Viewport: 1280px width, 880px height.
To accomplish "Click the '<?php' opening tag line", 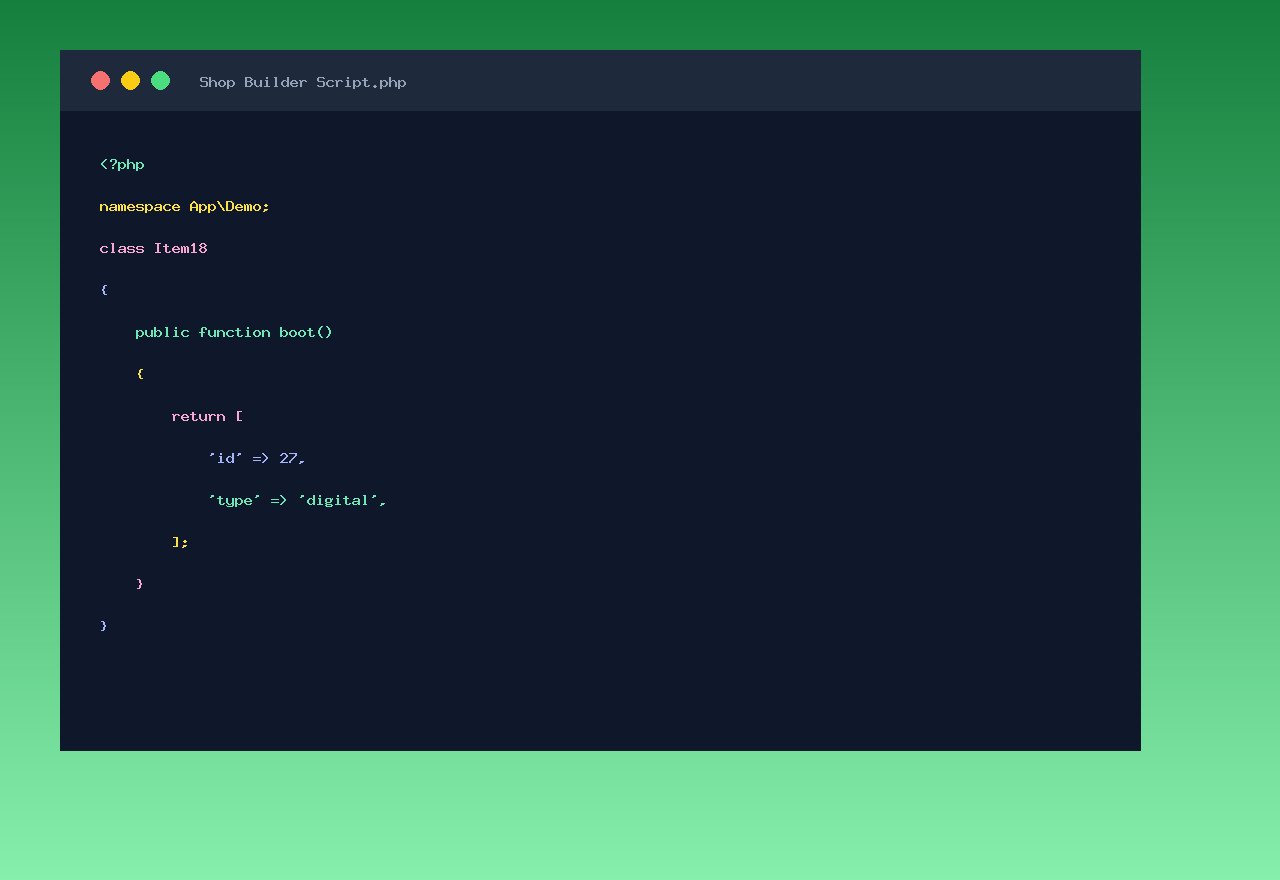I will click(122, 165).
